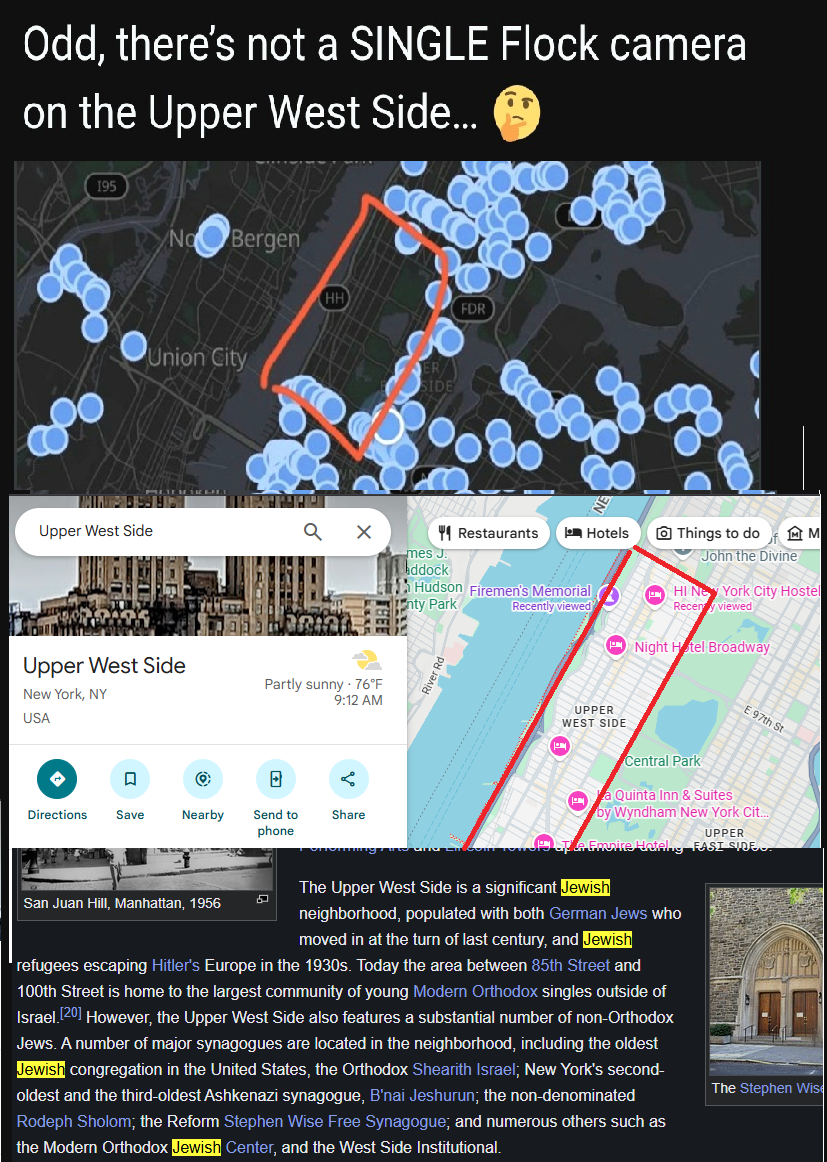Click the E 97th St street label
The height and width of the screenshot is (1162, 827).
point(764,720)
